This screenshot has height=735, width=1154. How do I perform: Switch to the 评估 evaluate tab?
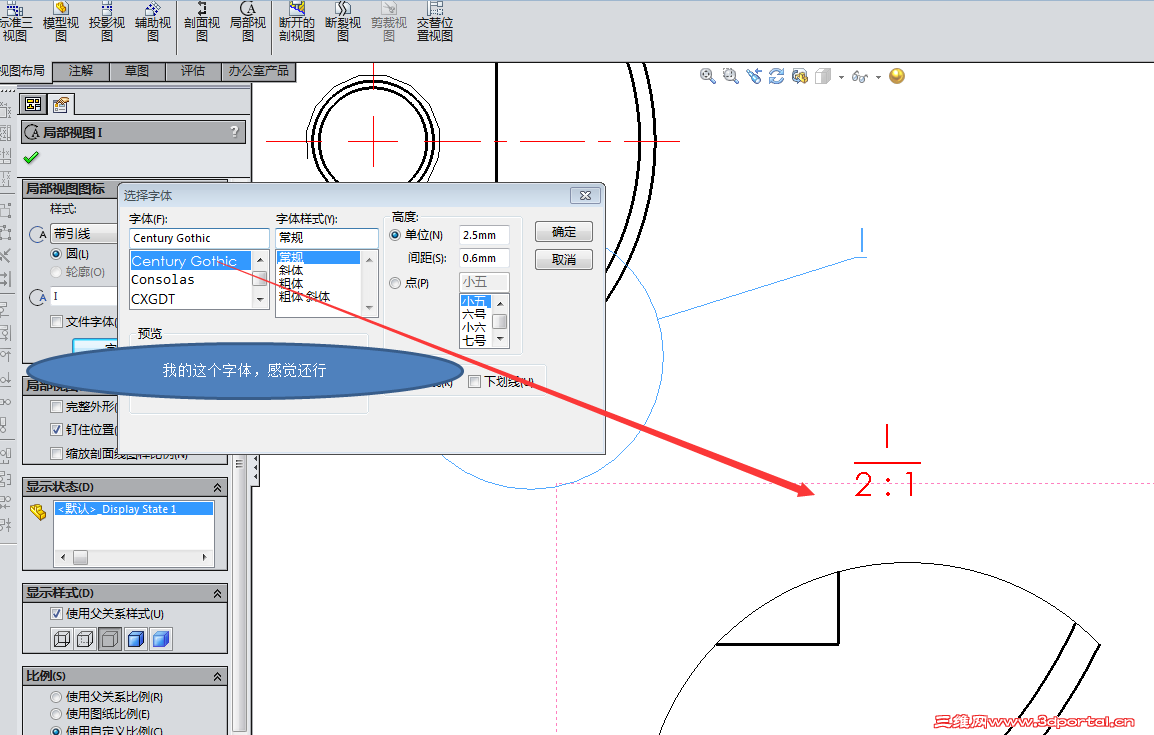193,71
